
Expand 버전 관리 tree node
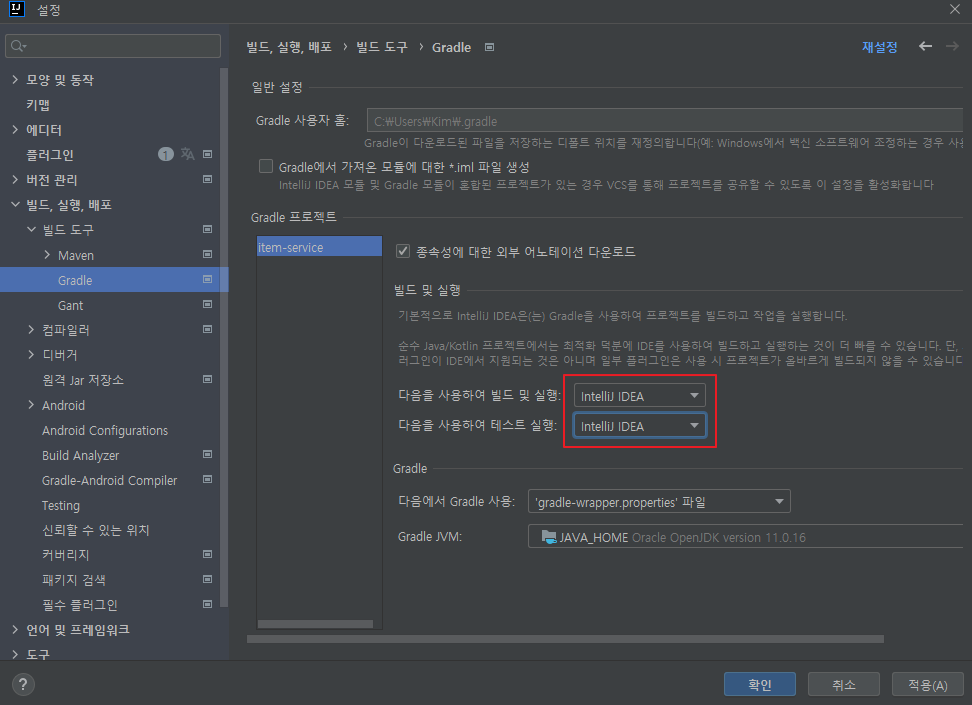coord(15,179)
